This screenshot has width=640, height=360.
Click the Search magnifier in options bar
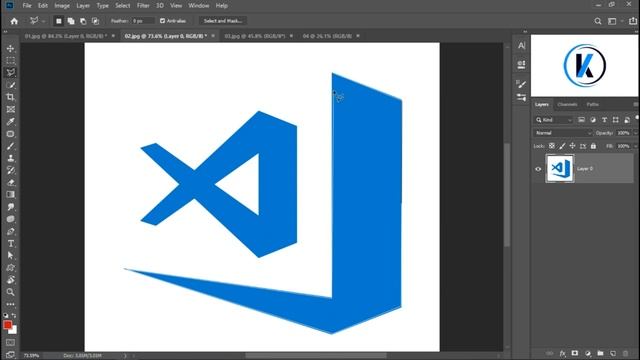[598, 21]
